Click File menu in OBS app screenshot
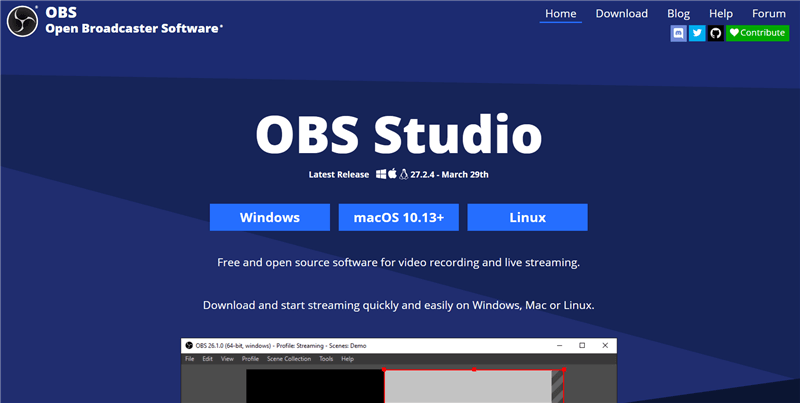Viewport: 800px width, 403px height. (190, 359)
